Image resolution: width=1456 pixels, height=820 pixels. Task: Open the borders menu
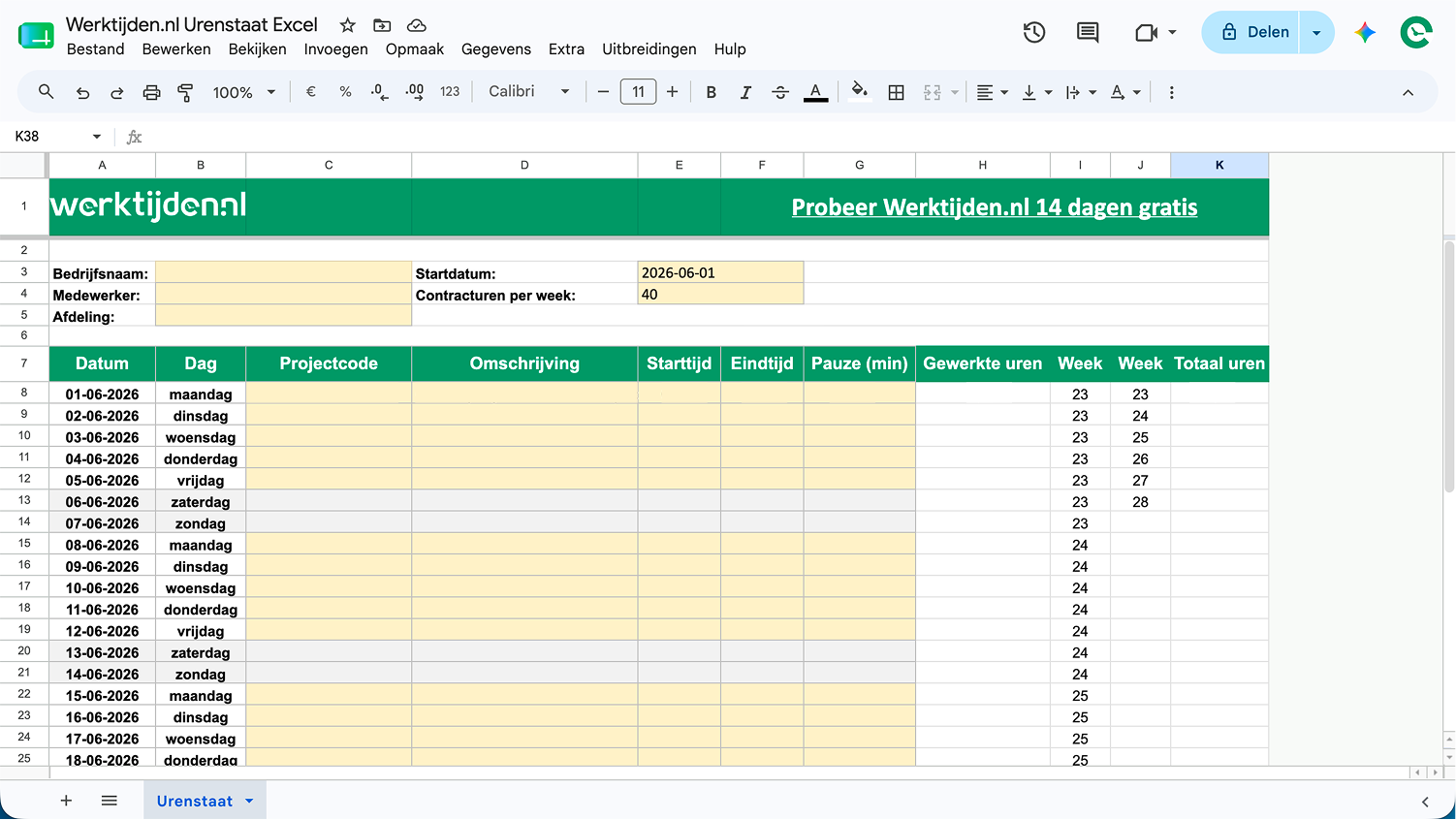tap(897, 92)
